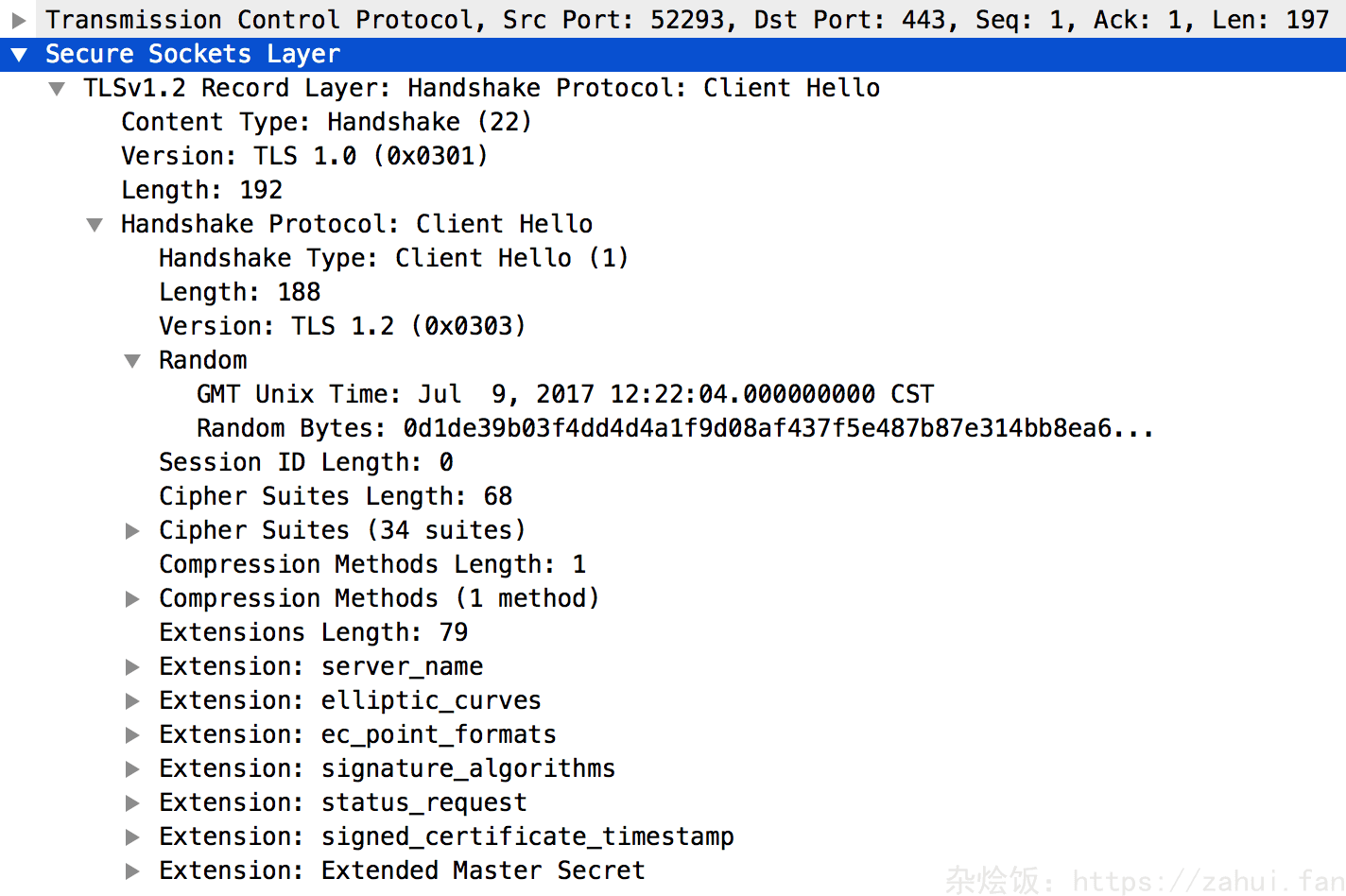Select the Random Bytes field
The height and width of the screenshot is (896, 1346).
674,428
